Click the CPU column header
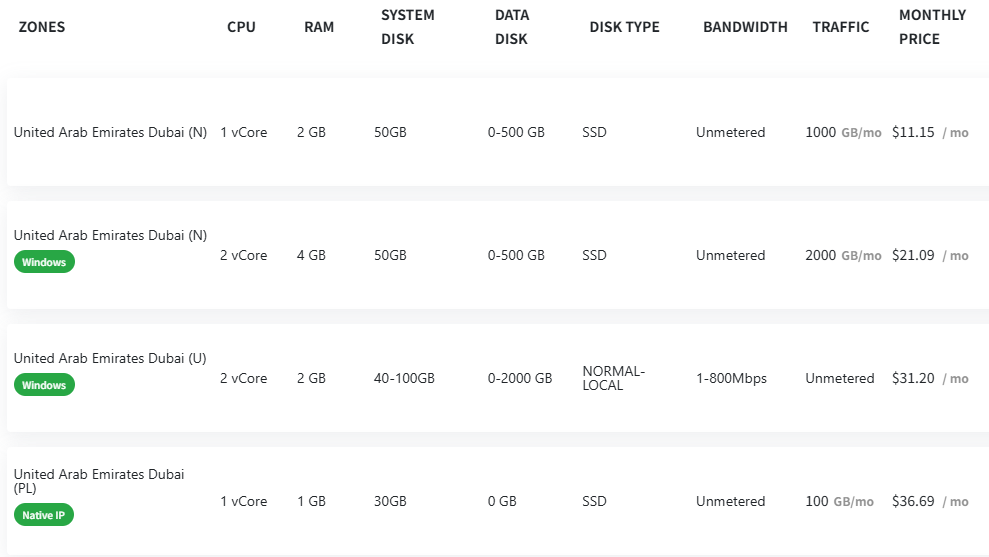989x557 pixels. tap(241, 27)
